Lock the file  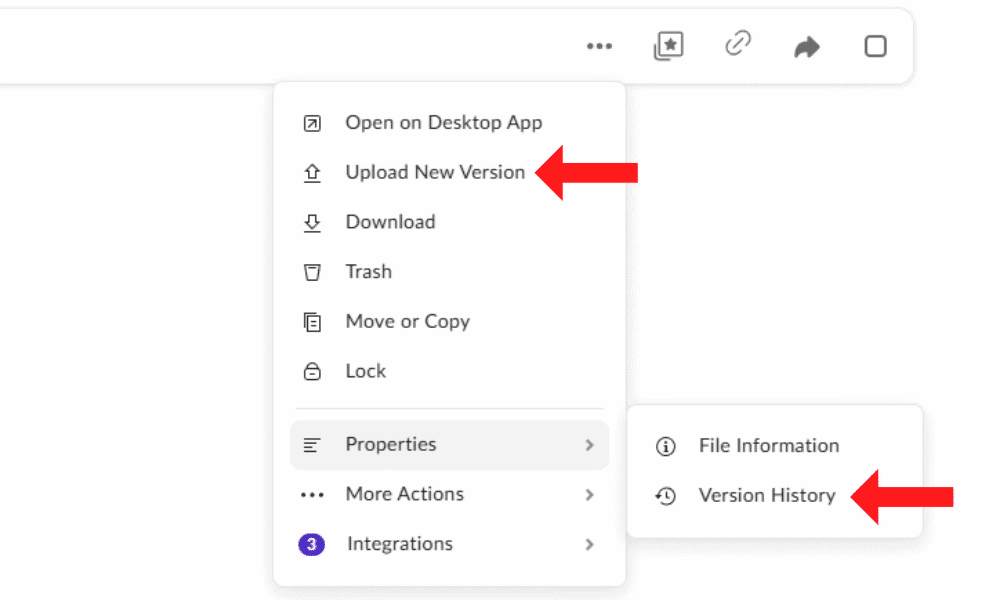pos(450,371)
